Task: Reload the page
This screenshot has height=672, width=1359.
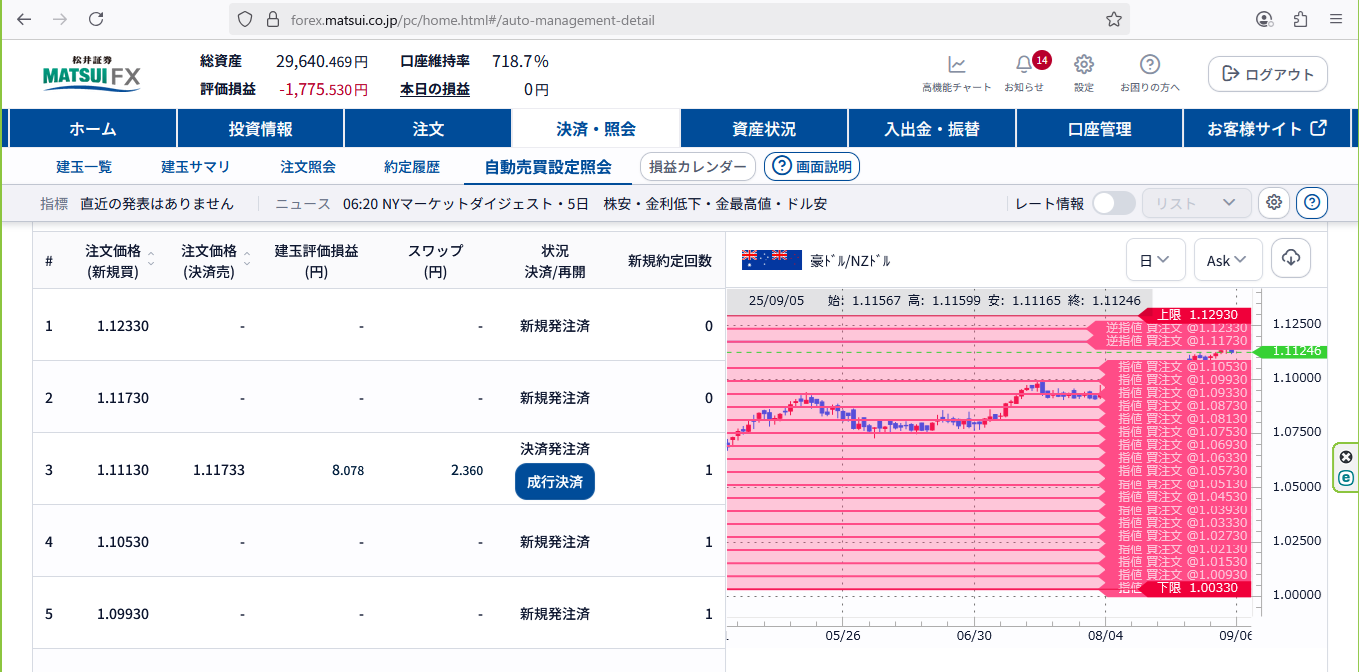Action: tap(96, 19)
